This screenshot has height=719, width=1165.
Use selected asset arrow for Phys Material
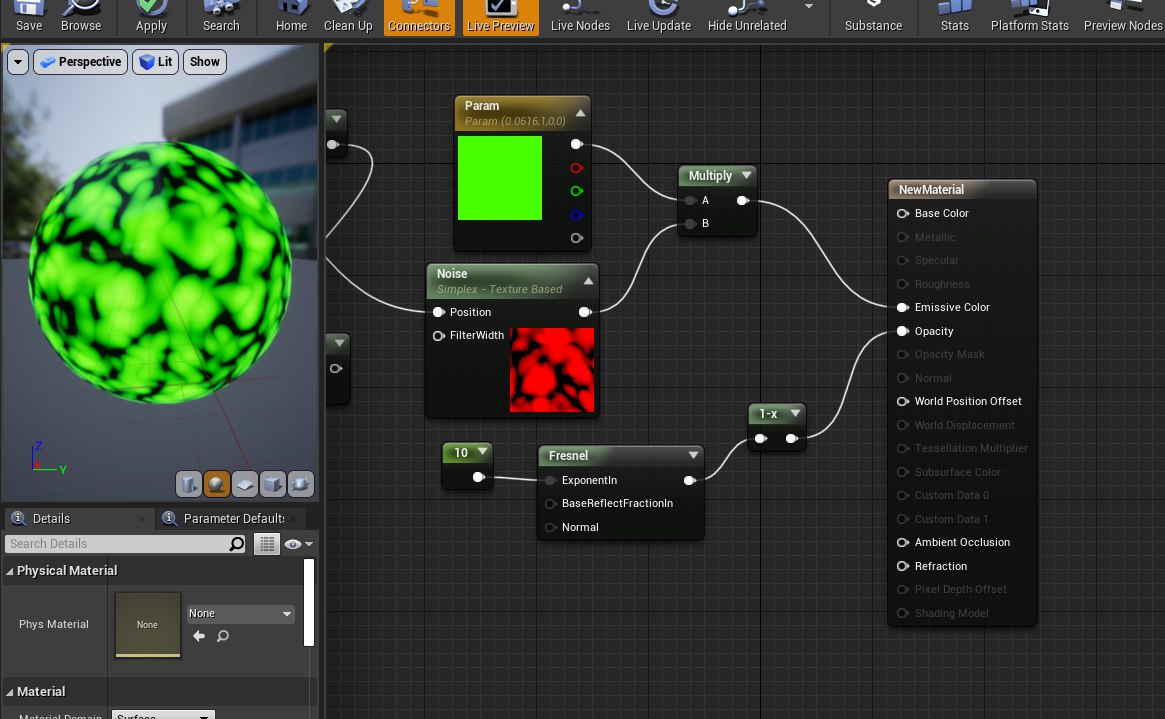coord(199,636)
